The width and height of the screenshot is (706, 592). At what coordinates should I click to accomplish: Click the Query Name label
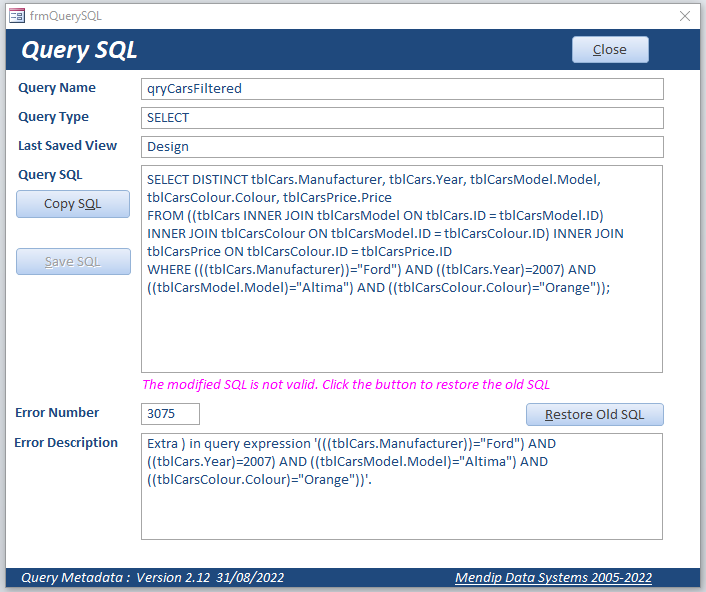point(57,88)
